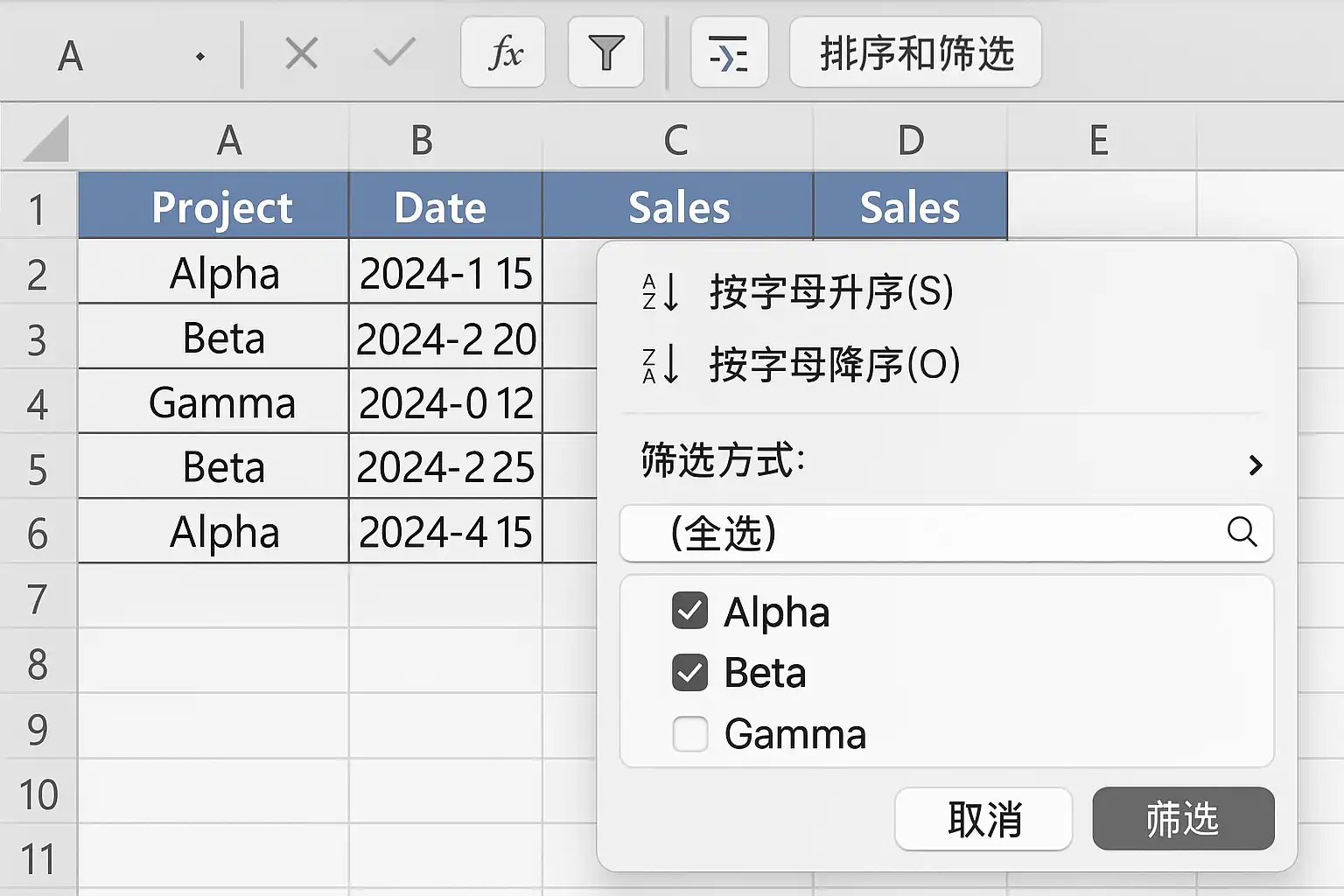The width and height of the screenshot is (1344, 896).
Task: Click the 取消 button
Action: [983, 819]
